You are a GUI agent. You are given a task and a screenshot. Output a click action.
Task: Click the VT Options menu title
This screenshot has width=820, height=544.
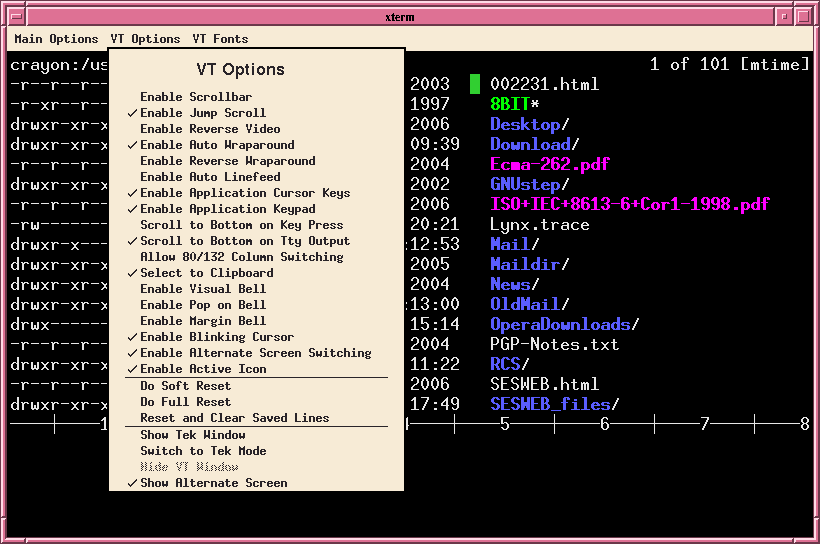145,39
